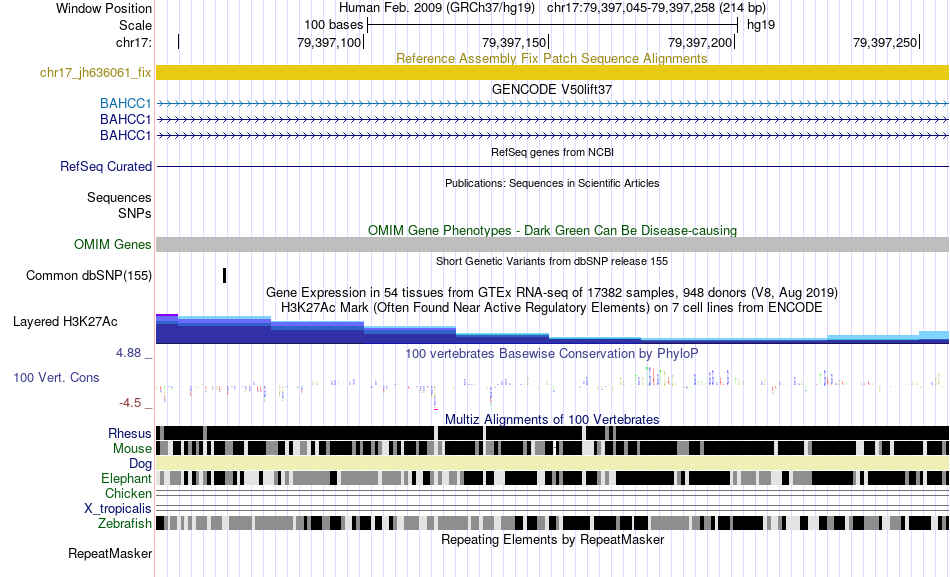950x577 pixels.
Task: Click the Mouse alignment bar
Action: click(552, 448)
